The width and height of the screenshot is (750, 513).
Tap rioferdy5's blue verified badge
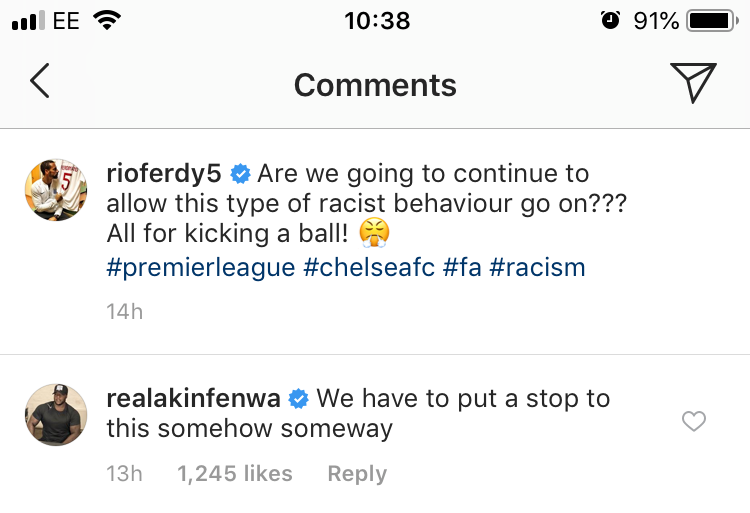pos(240,174)
